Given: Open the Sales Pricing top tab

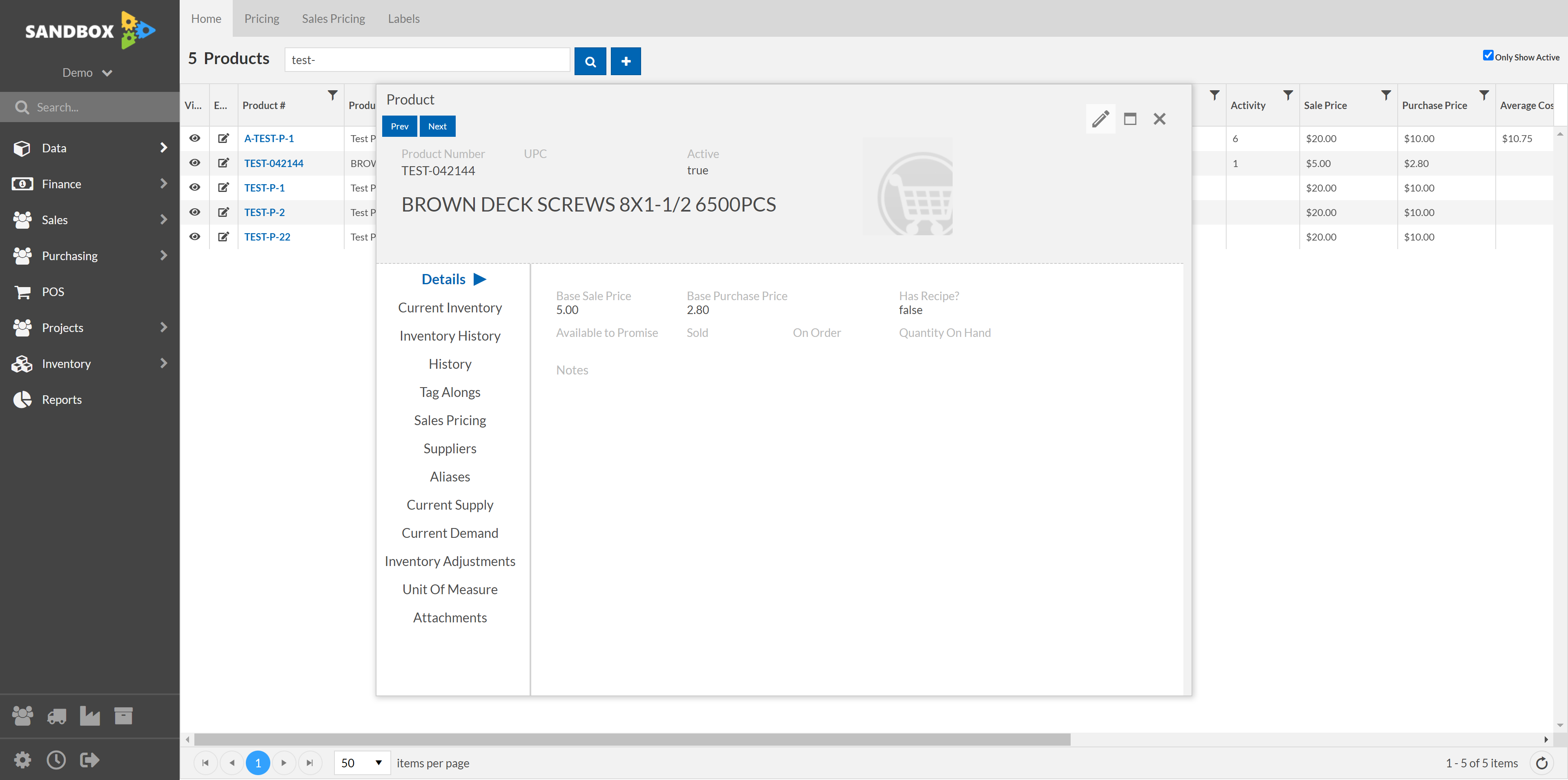Looking at the screenshot, I should 334,18.
